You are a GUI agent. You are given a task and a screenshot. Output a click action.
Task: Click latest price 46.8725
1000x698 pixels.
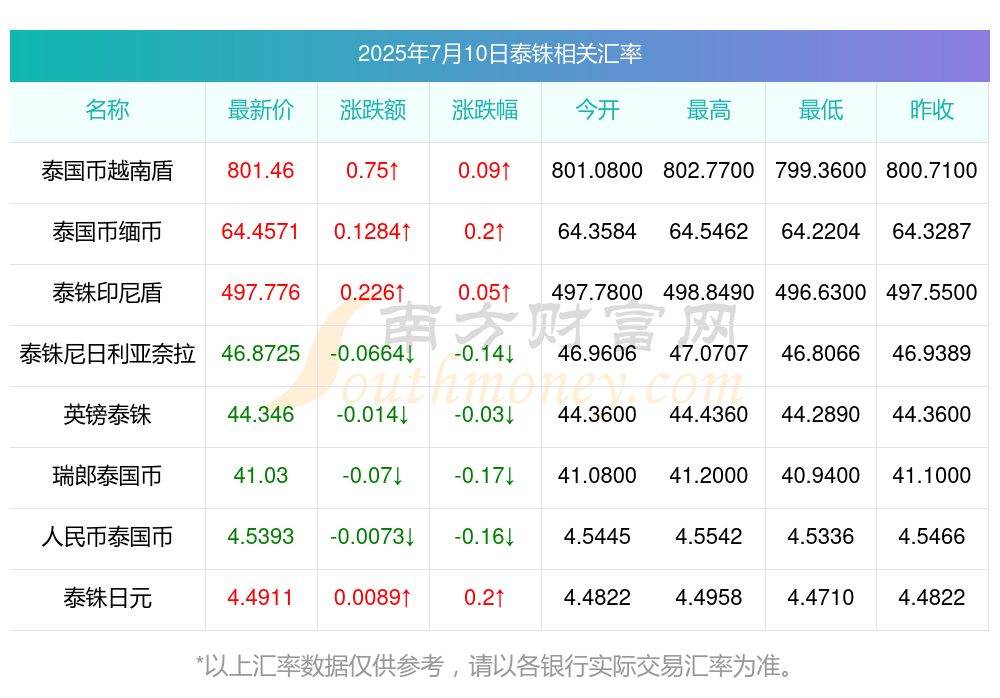260,353
